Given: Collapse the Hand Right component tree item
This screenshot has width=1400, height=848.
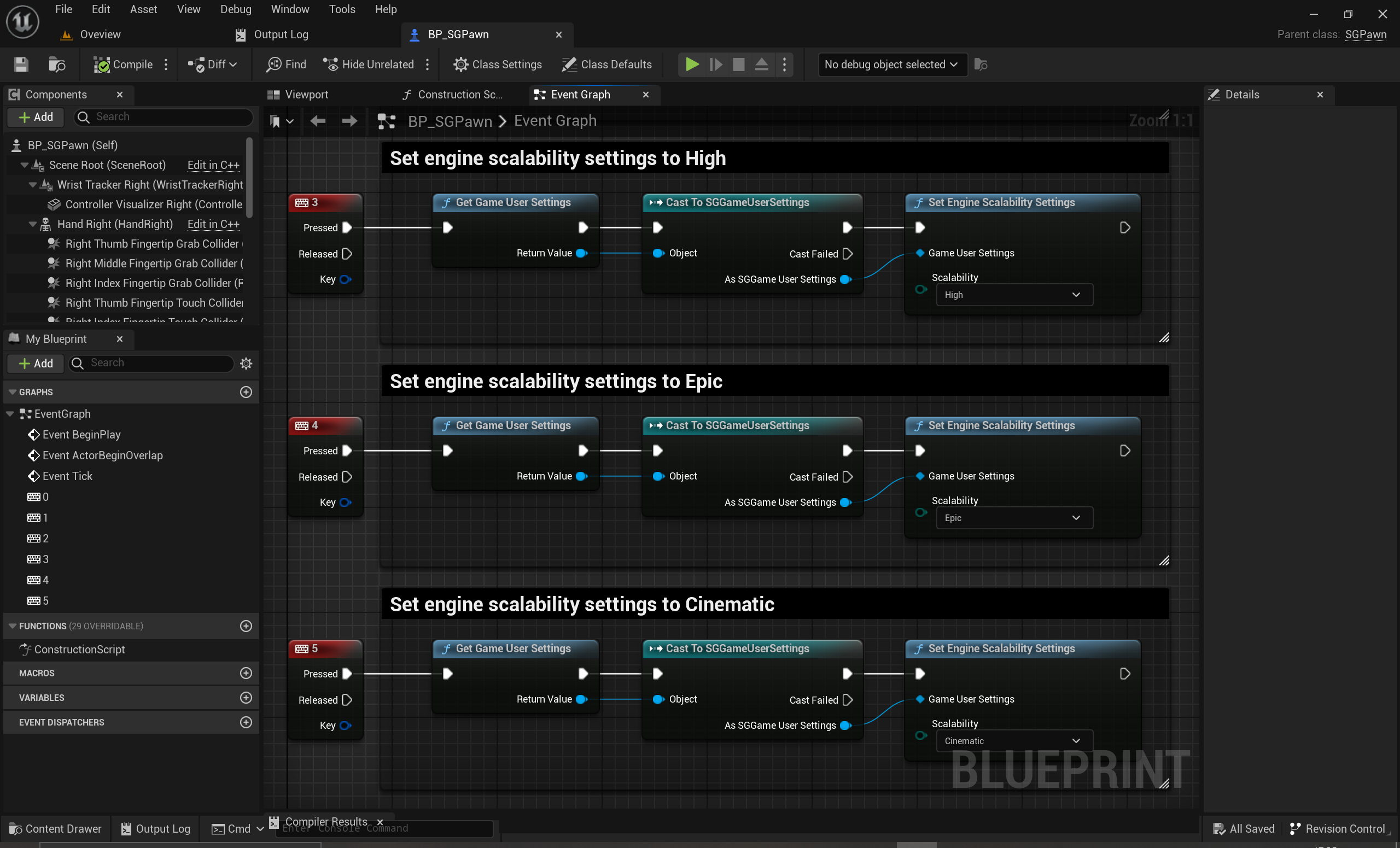Looking at the screenshot, I should (x=32, y=224).
